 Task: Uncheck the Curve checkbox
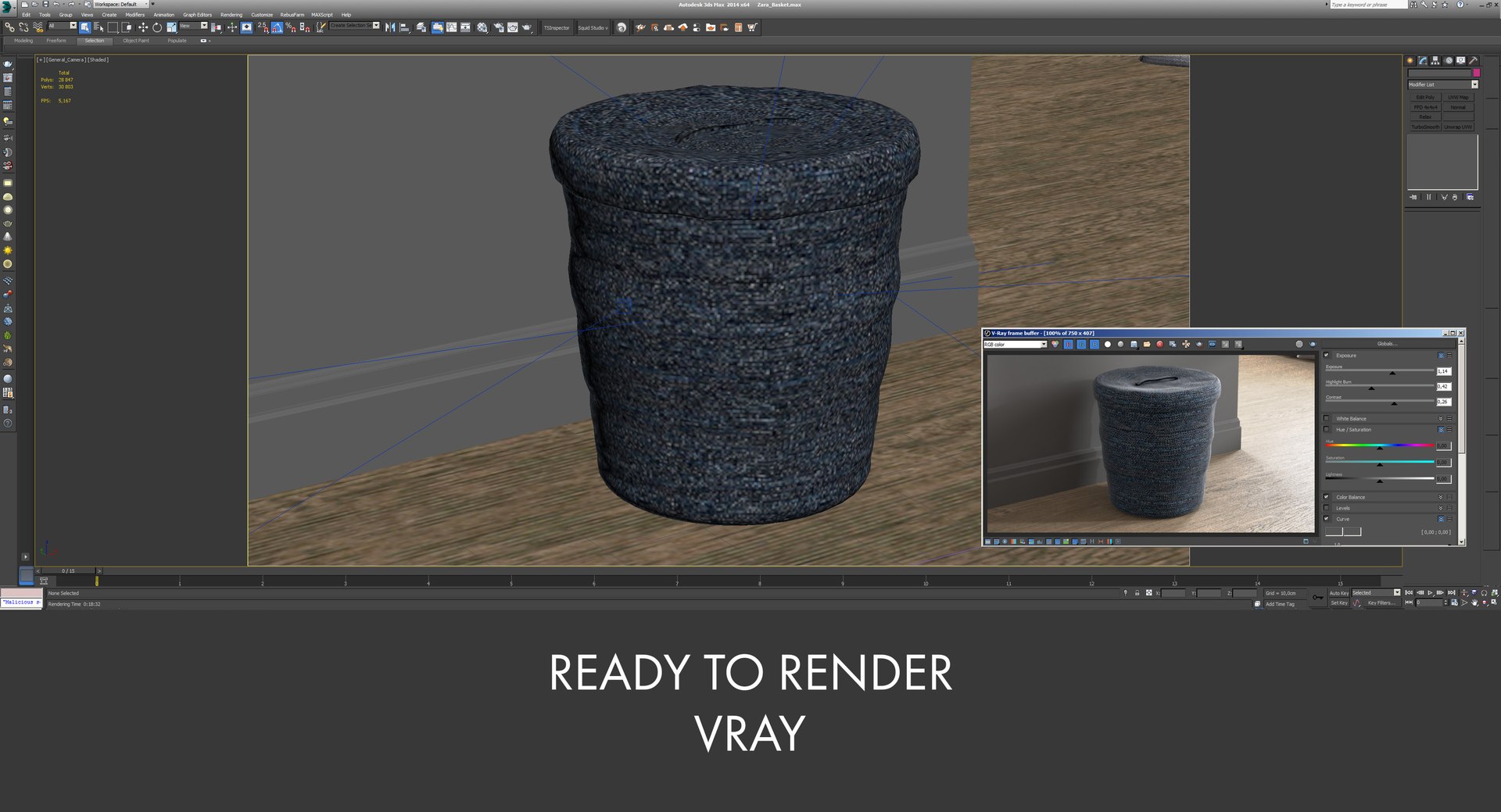1327,518
